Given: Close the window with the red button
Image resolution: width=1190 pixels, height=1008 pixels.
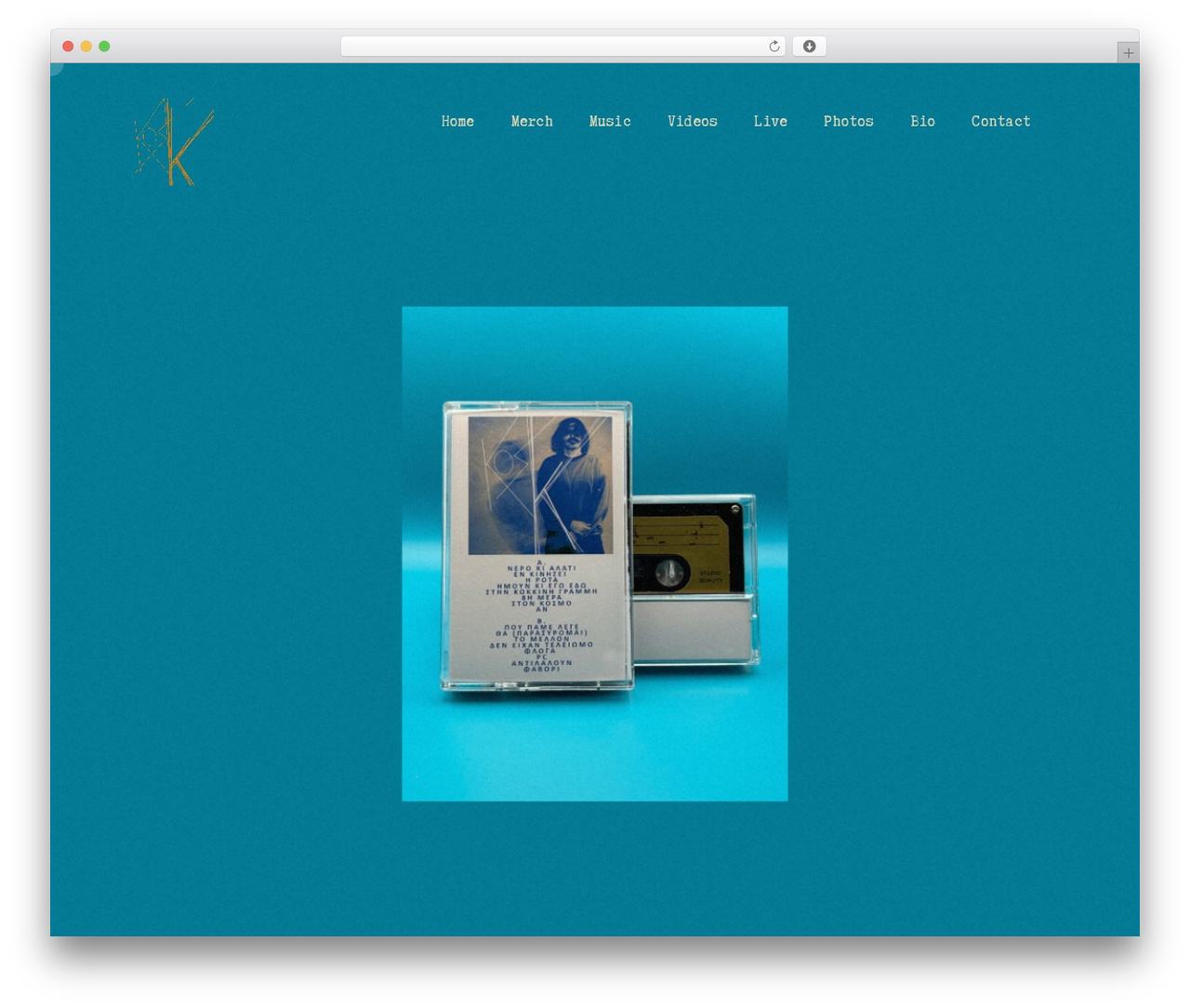Looking at the screenshot, I should click(x=68, y=46).
